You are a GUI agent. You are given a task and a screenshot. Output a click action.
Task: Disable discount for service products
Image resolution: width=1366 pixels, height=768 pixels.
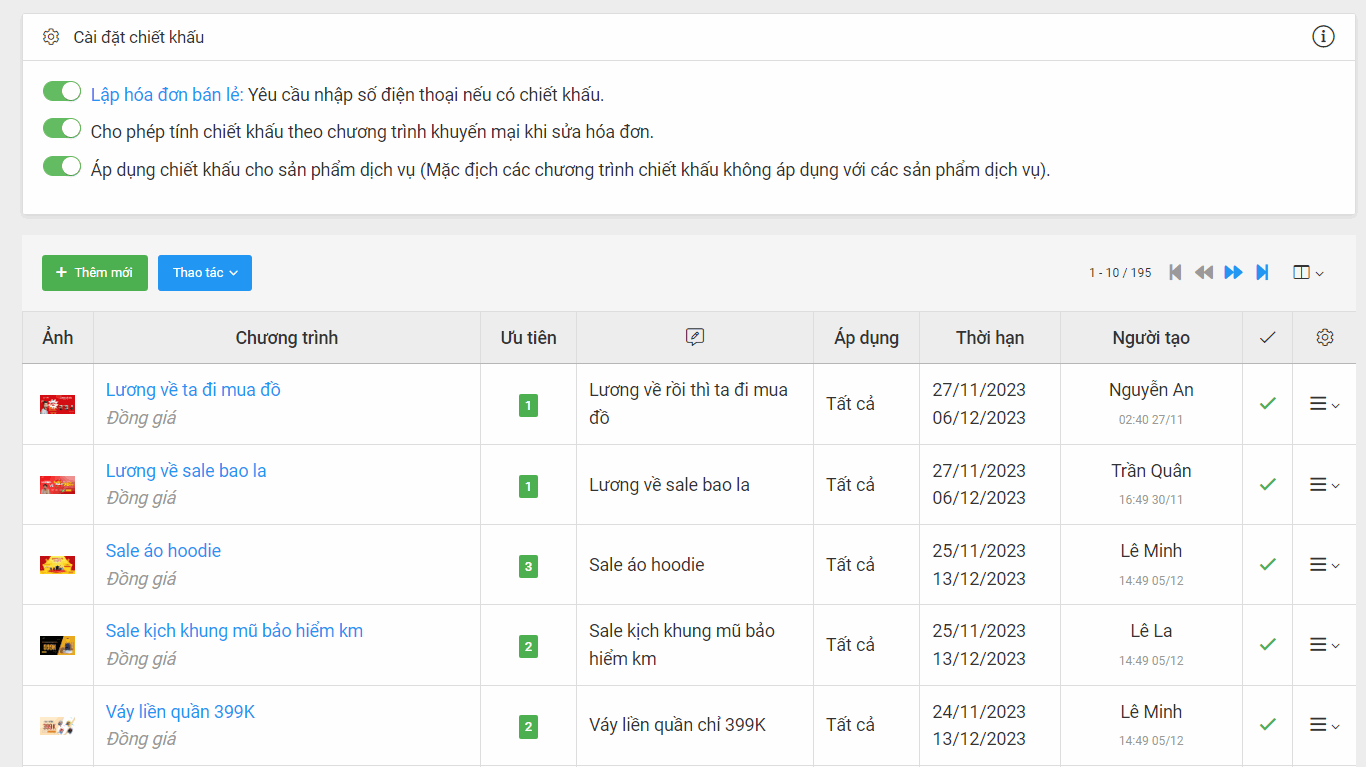(62, 166)
